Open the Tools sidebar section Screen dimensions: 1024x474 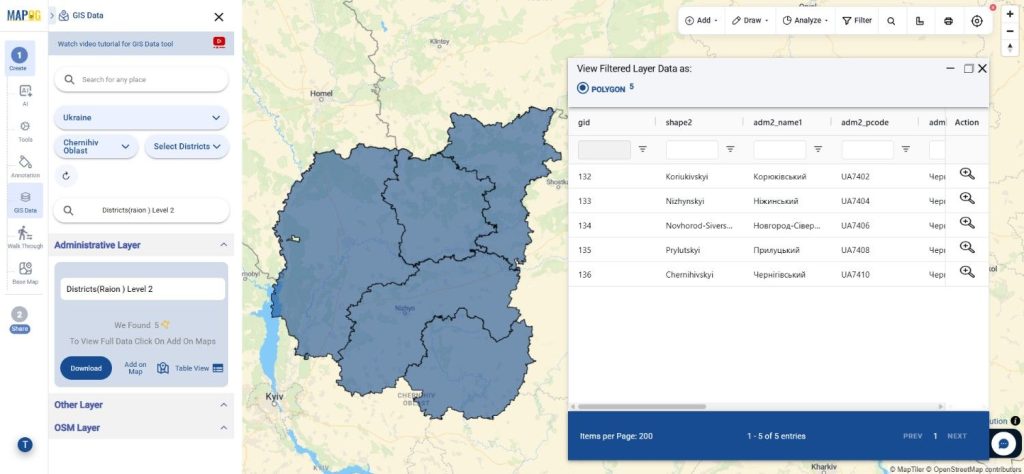coord(25,131)
